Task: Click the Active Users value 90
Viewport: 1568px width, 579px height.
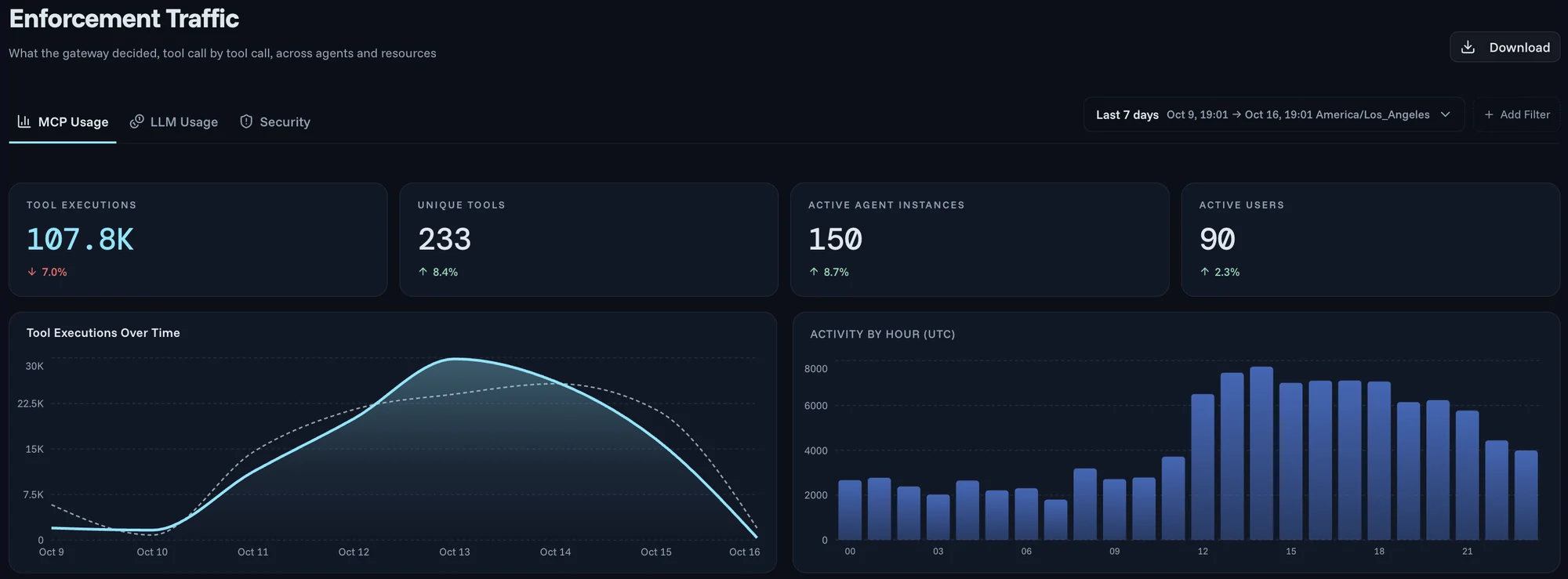Action: point(1218,239)
